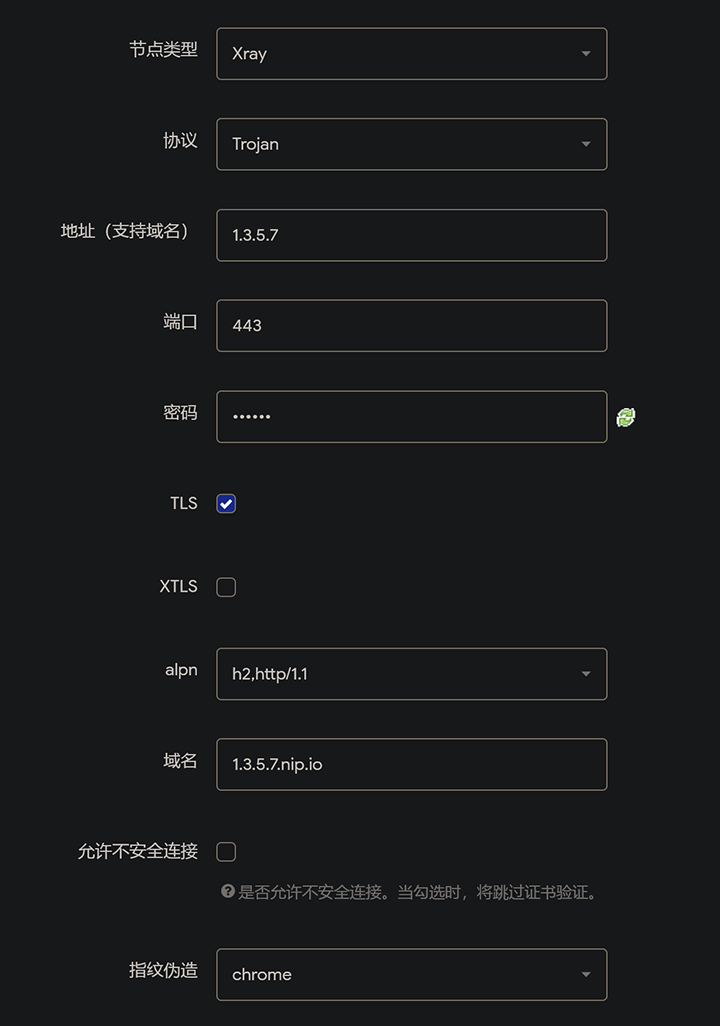Select the 密码 password field
The width and height of the screenshot is (720, 1026).
pos(412,417)
